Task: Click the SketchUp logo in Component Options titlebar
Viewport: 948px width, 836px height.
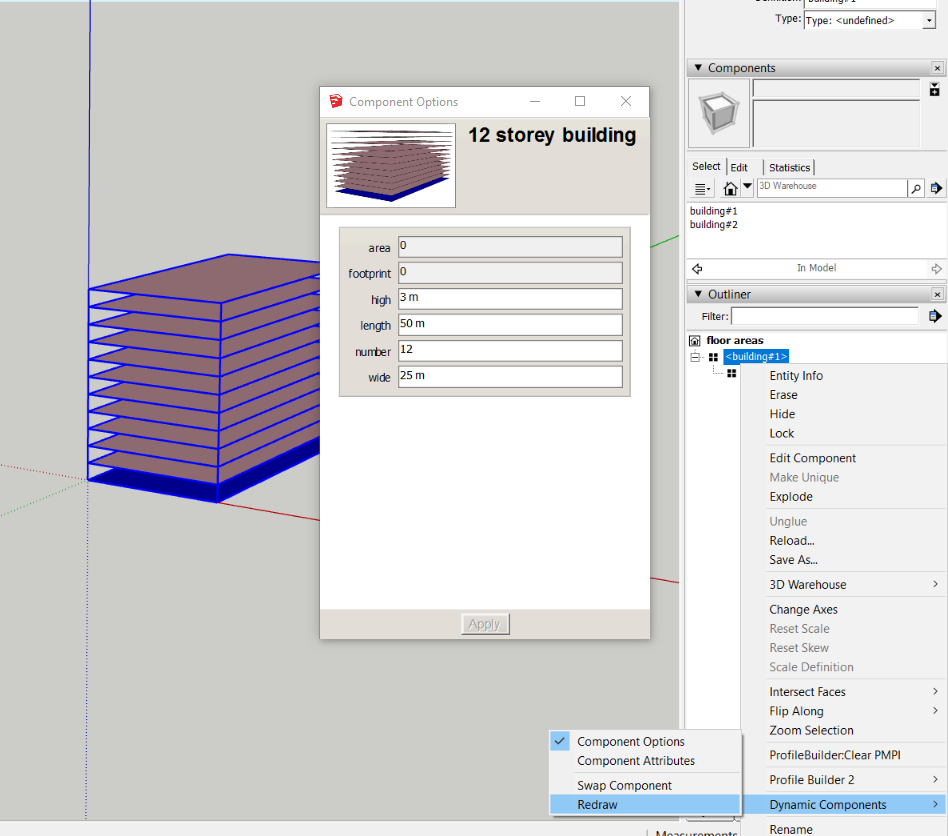Action: [336, 101]
